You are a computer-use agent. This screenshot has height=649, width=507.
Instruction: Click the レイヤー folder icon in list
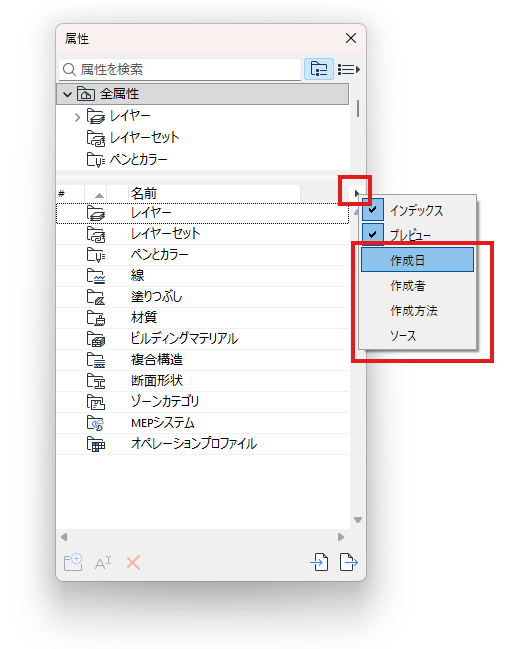pyautogui.click(x=96, y=213)
